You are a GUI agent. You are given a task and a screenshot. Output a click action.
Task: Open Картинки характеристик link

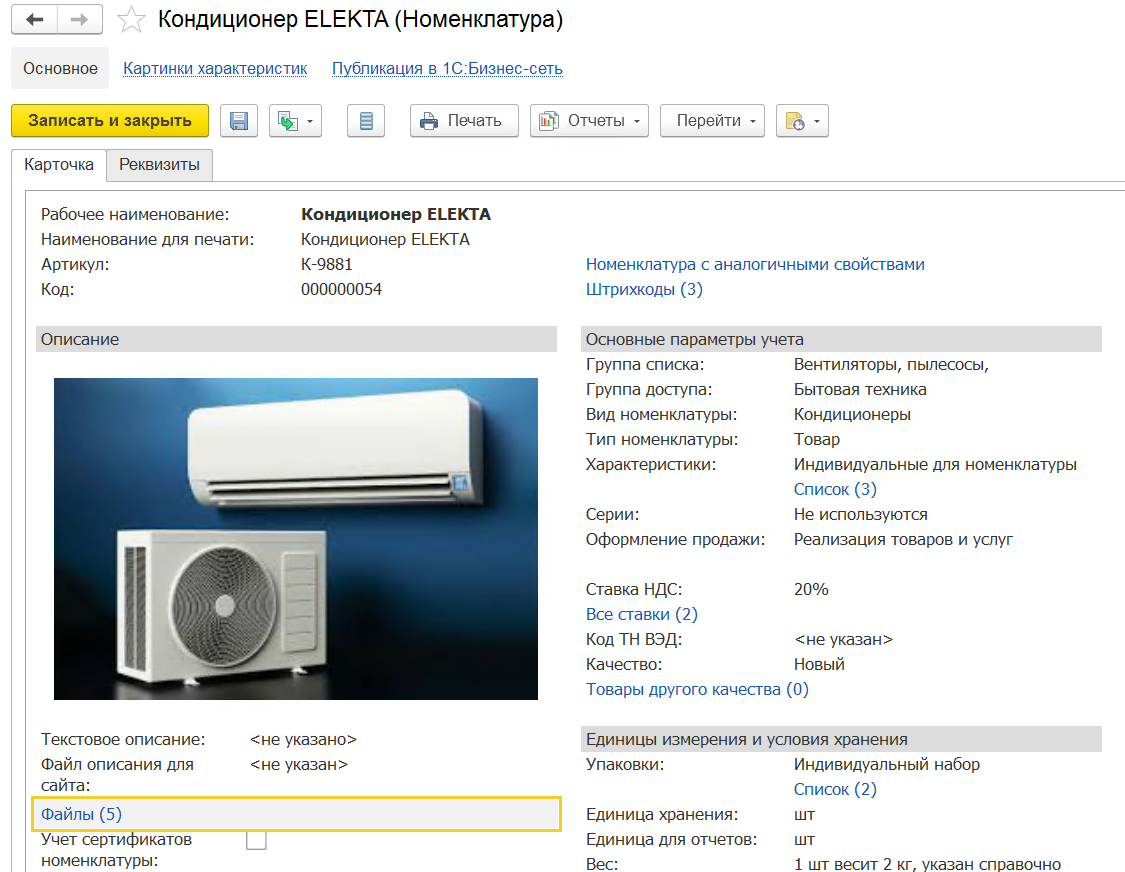point(215,68)
